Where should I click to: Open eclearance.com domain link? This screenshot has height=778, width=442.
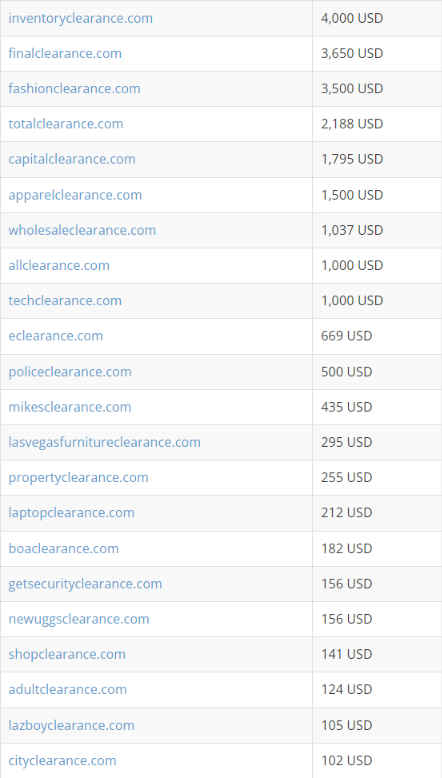click(56, 336)
